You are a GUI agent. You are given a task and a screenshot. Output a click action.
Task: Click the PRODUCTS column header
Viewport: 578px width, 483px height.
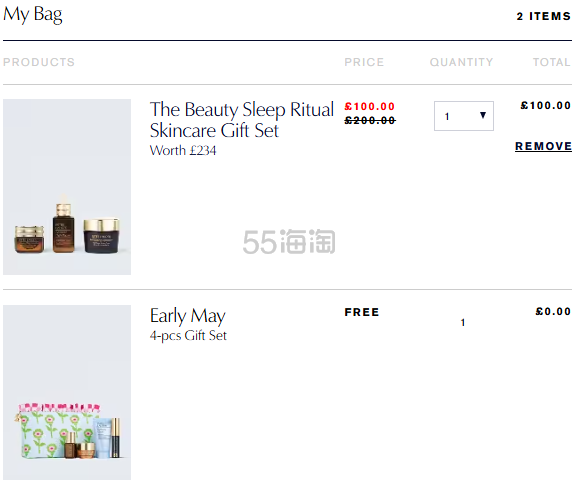[x=39, y=62]
